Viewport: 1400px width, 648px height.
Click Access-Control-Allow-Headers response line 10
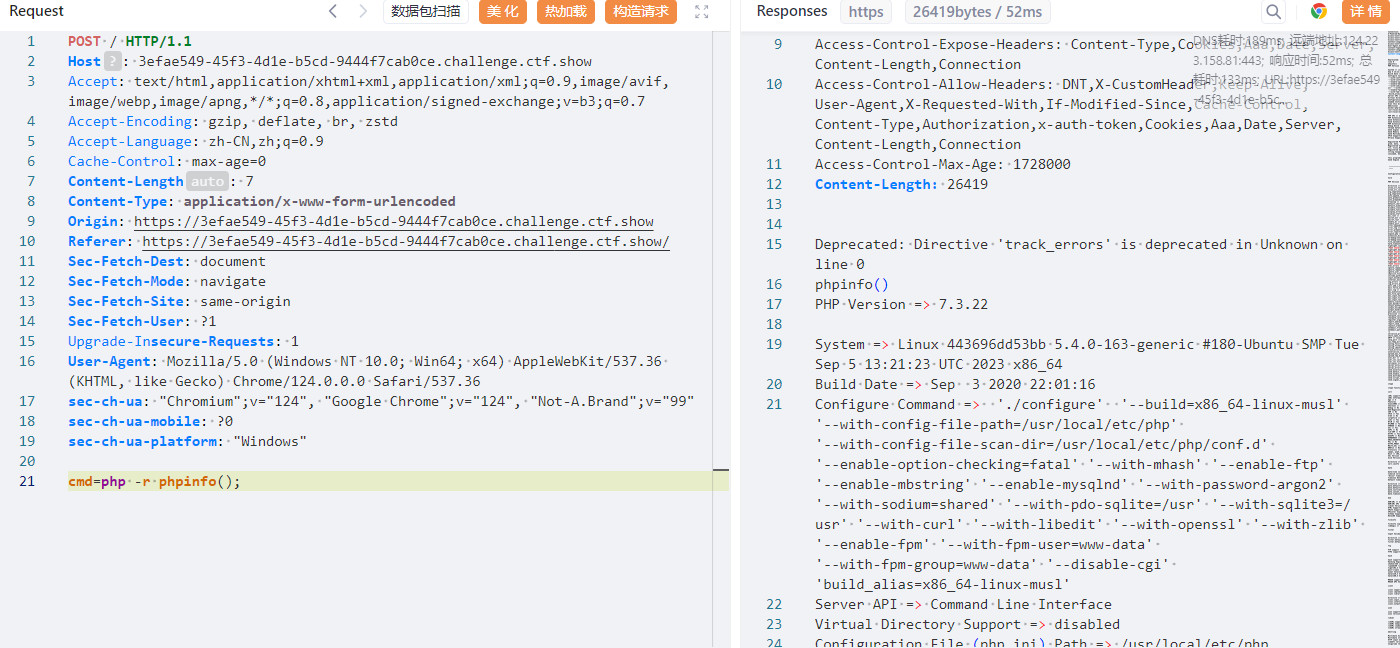[1078, 114]
